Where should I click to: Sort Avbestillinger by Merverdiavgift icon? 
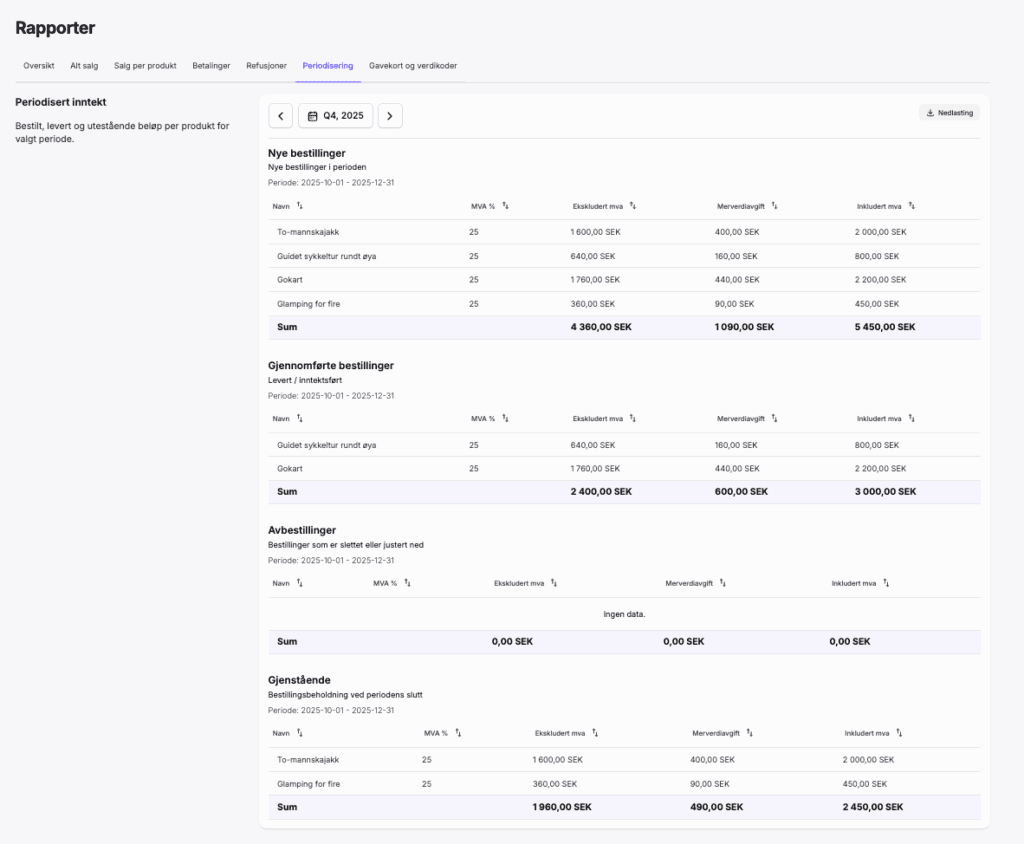(723, 583)
